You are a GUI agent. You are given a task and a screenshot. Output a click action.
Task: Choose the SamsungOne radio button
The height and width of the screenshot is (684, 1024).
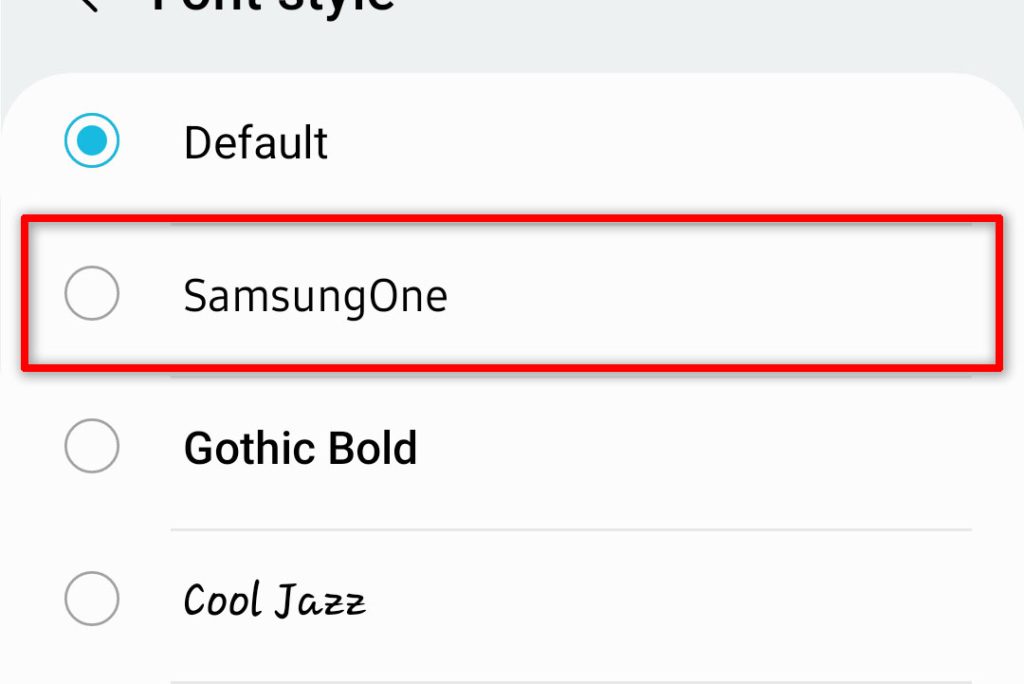[91, 293]
